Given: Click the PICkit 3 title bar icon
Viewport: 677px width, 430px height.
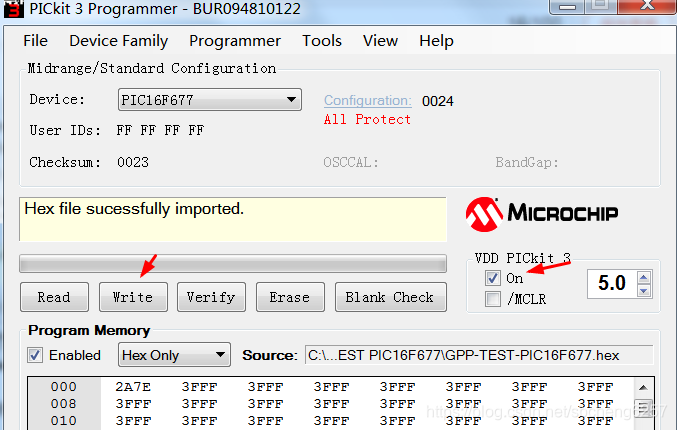Looking at the screenshot, I should [x=13, y=9].
